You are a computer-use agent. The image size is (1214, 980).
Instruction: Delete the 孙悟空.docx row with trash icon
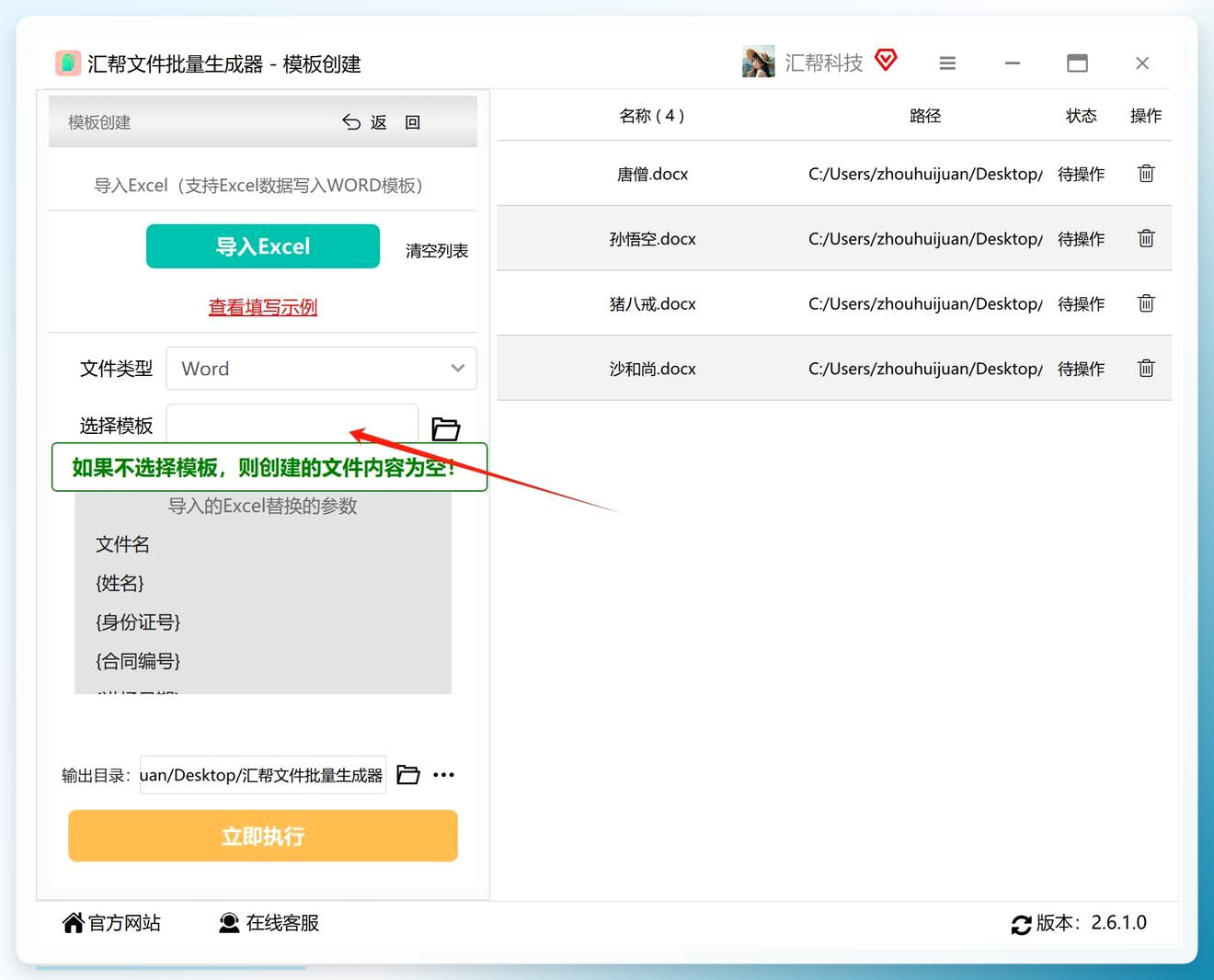point(1146,238)
